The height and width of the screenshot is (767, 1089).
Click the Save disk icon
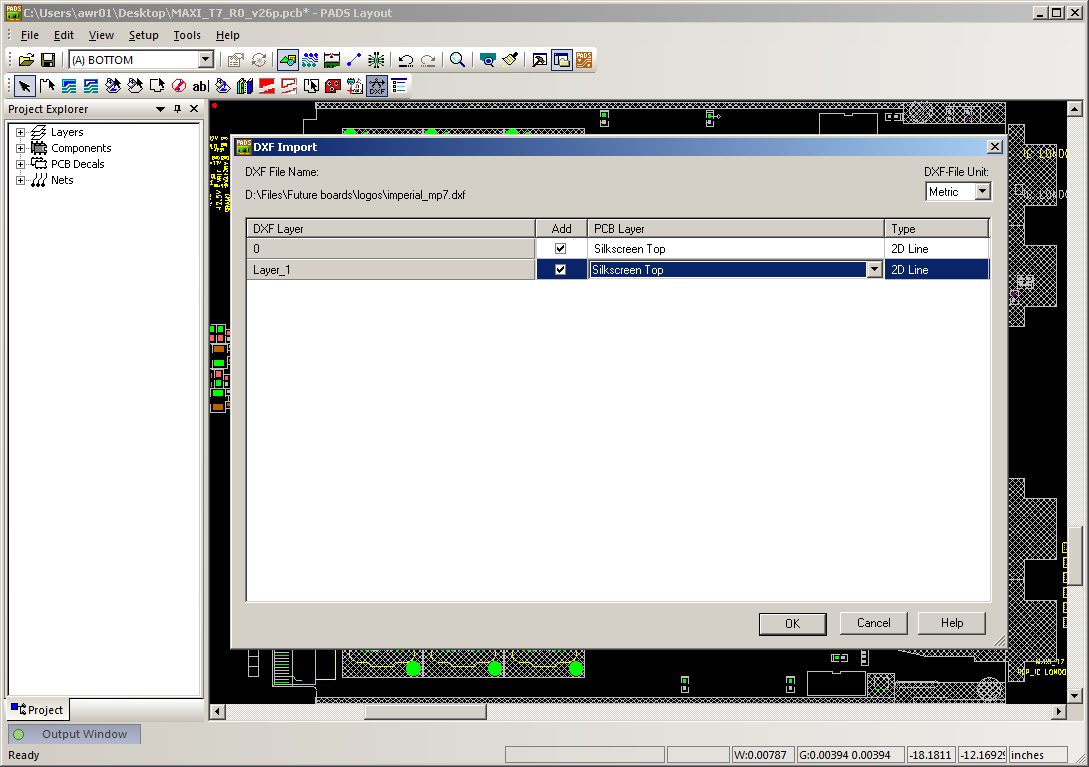[x=47, y=60]
